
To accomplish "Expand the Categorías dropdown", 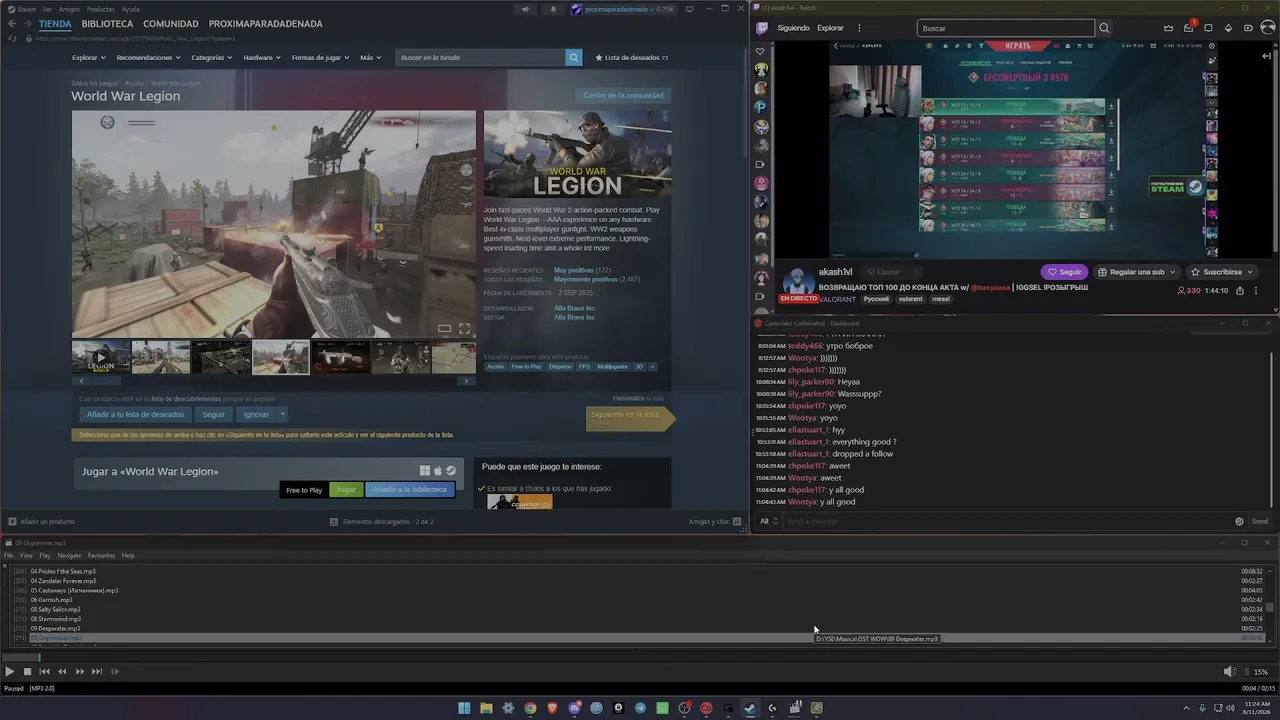I will tap(211, 58).
